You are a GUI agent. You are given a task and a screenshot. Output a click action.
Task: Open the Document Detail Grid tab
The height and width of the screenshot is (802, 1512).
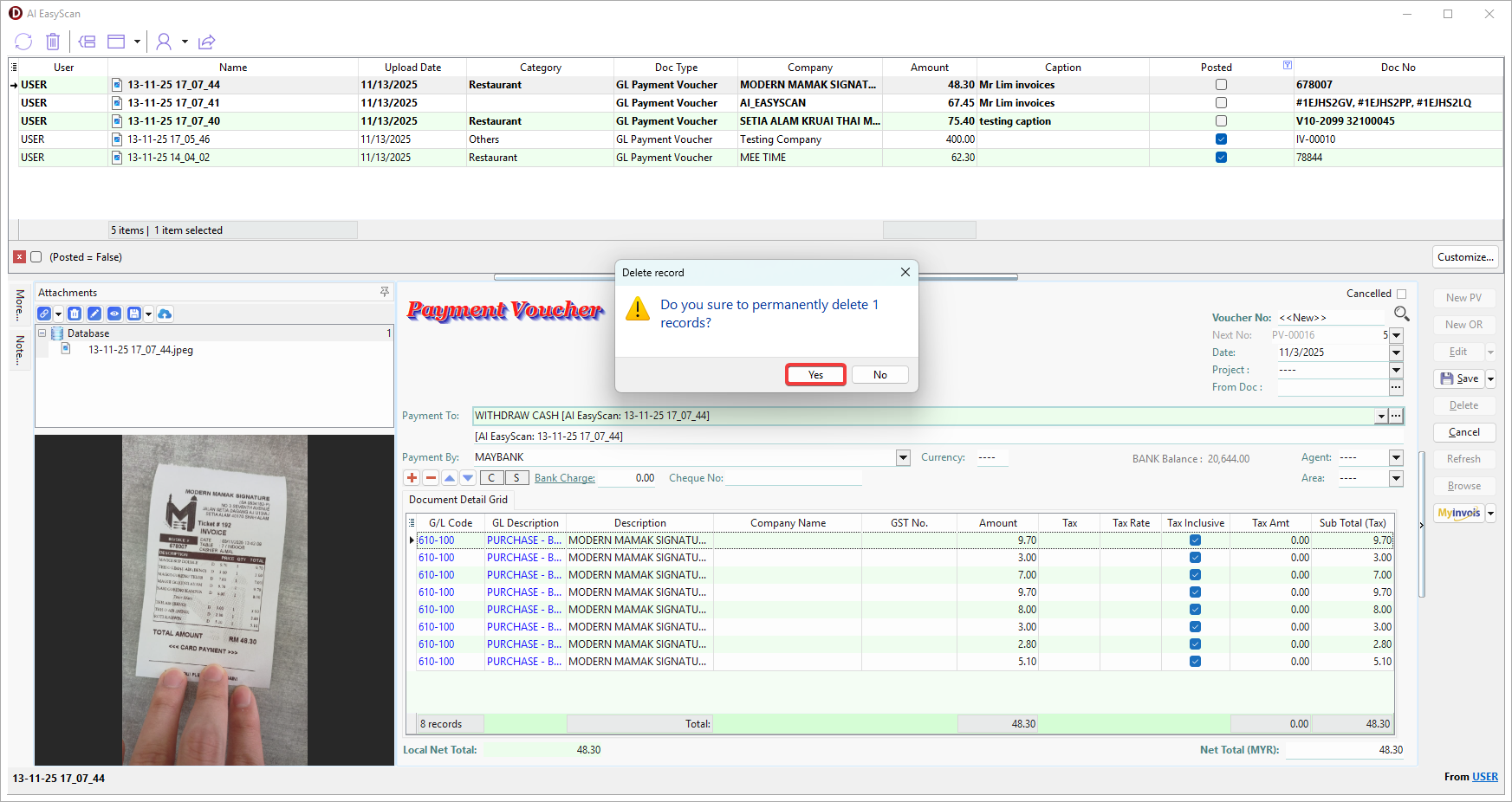pyautogui.click(x=458, y=500)
